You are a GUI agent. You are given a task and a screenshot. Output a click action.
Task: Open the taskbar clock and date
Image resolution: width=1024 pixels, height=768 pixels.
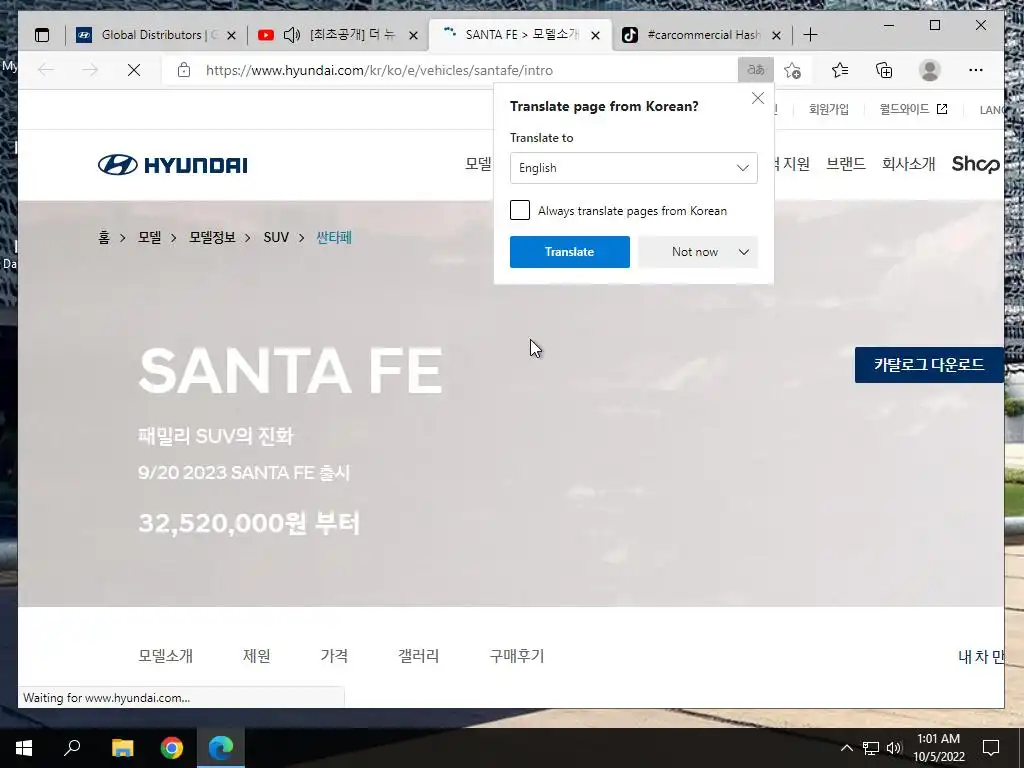coord(938,748)
